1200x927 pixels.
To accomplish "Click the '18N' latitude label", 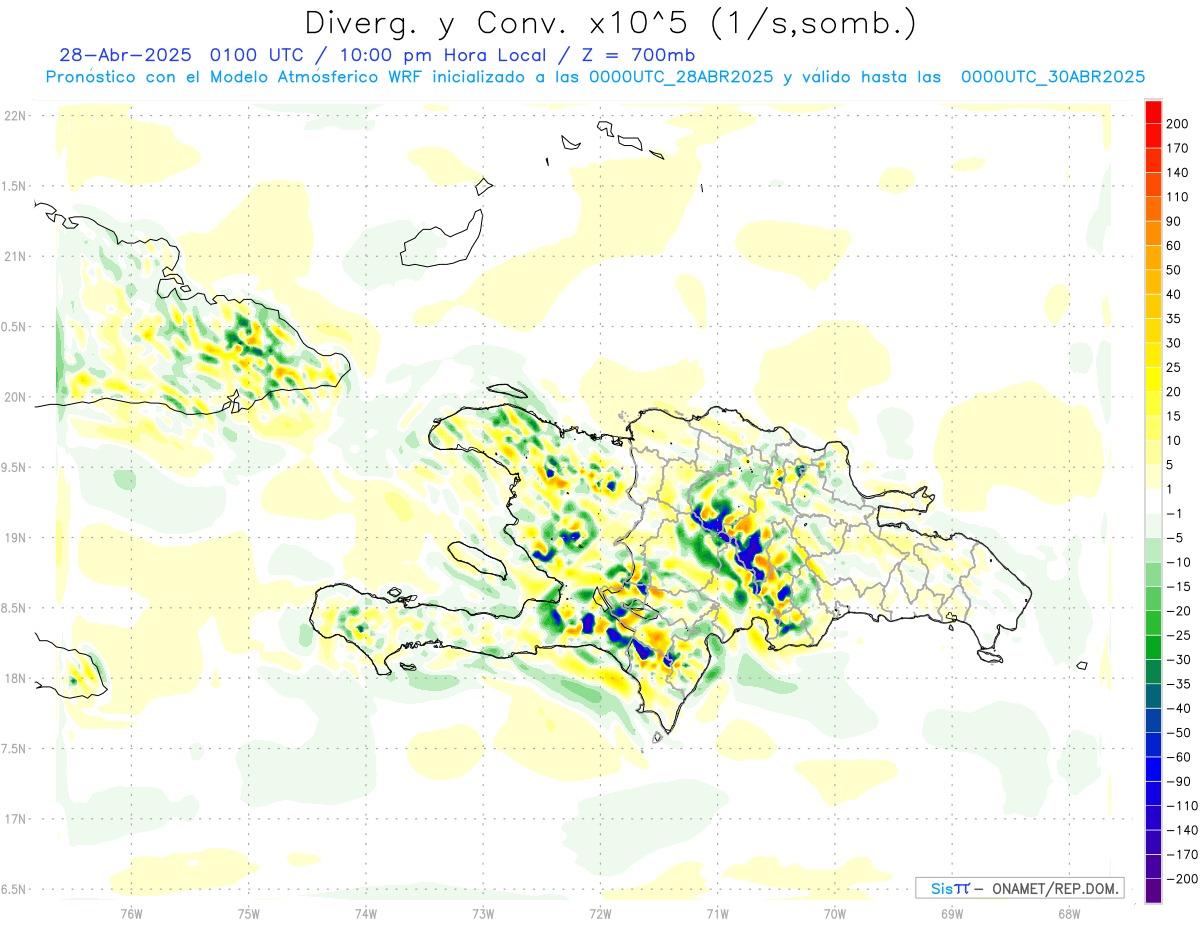I will coord(16,679).
